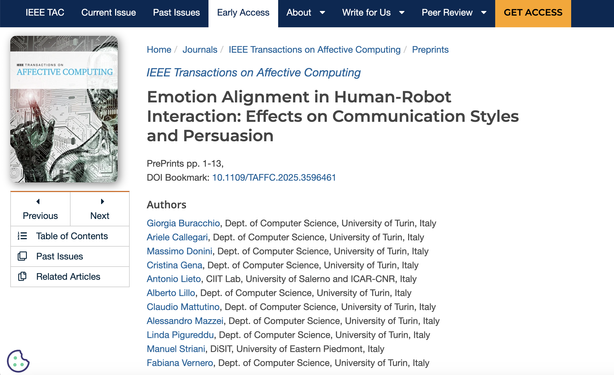614x375 pixels.
Task: Click the Authors heading
Action: click(x=166, y=205)
